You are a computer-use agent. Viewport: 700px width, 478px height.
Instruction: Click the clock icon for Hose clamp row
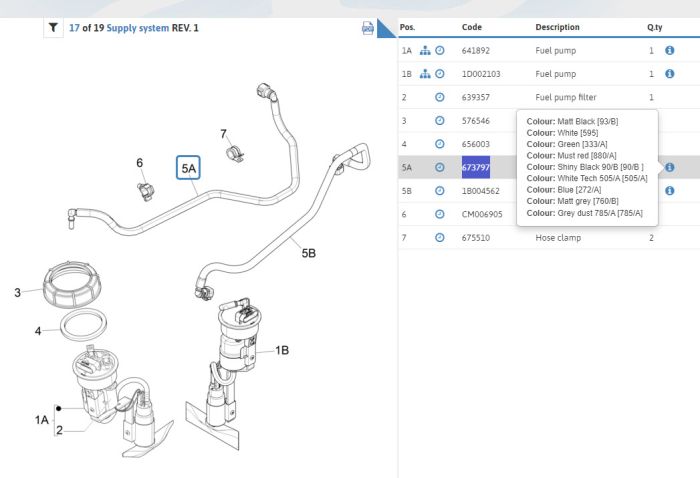439,238
